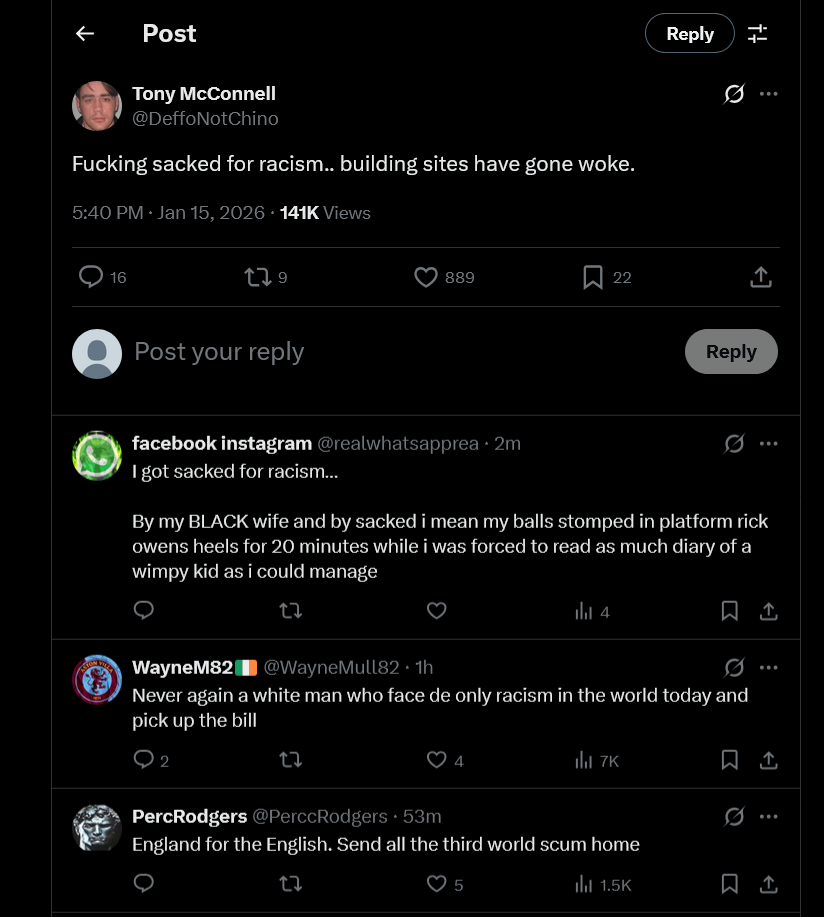
Task: Share main post via upload icon
Action: tap(760, 277)
